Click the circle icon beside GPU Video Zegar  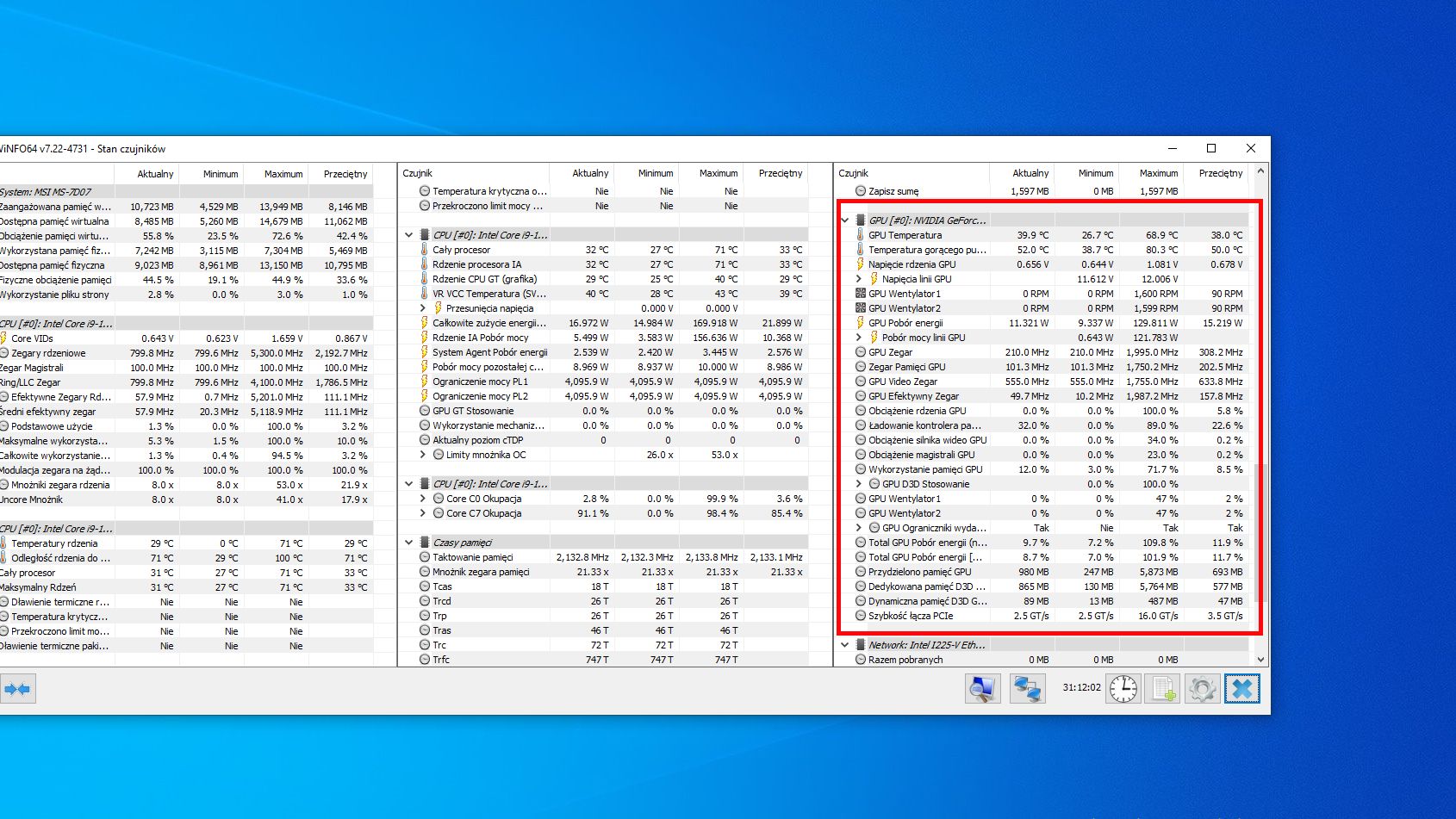(860, 382)
